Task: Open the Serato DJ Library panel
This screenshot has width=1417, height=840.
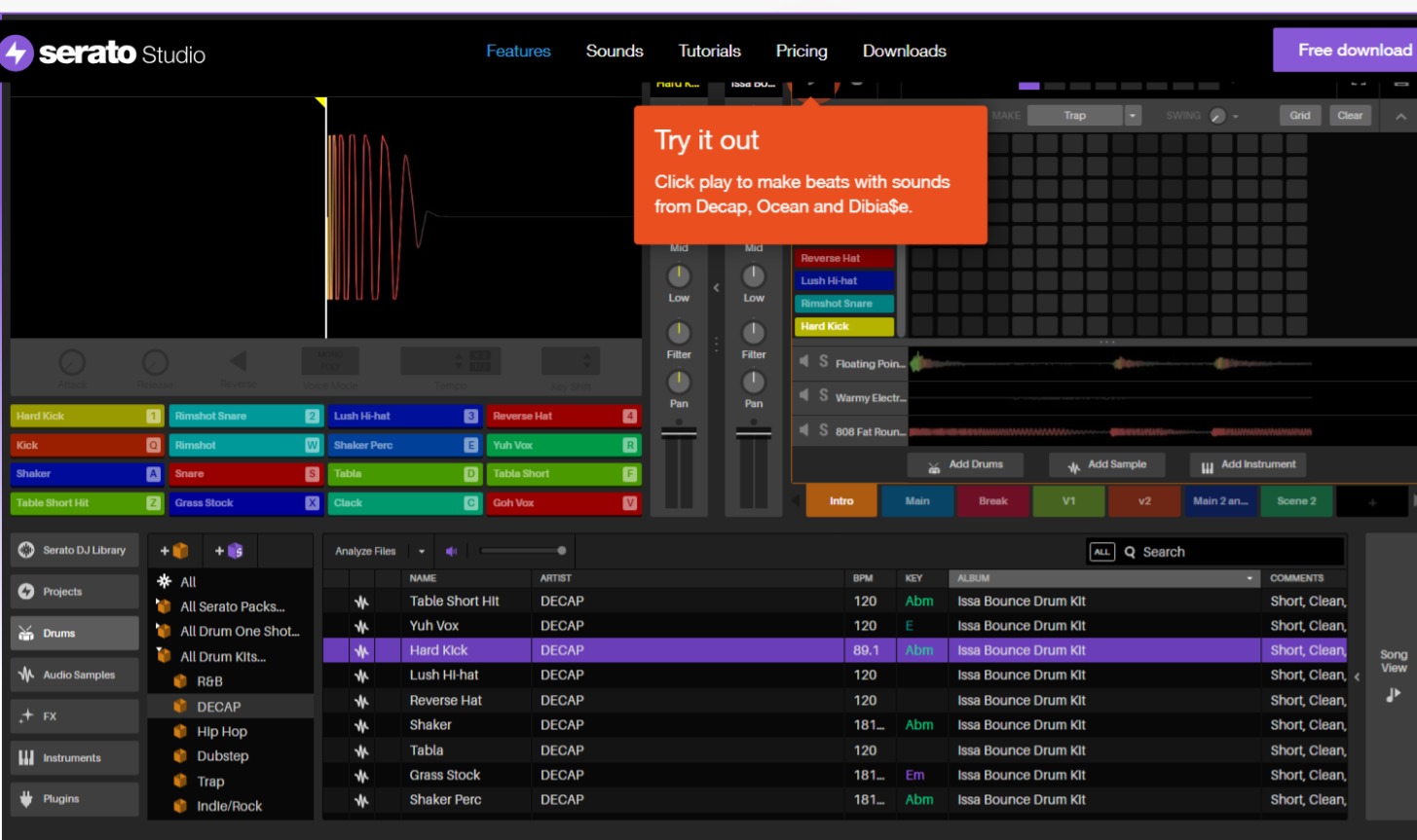Action: [x=74, y=550]
